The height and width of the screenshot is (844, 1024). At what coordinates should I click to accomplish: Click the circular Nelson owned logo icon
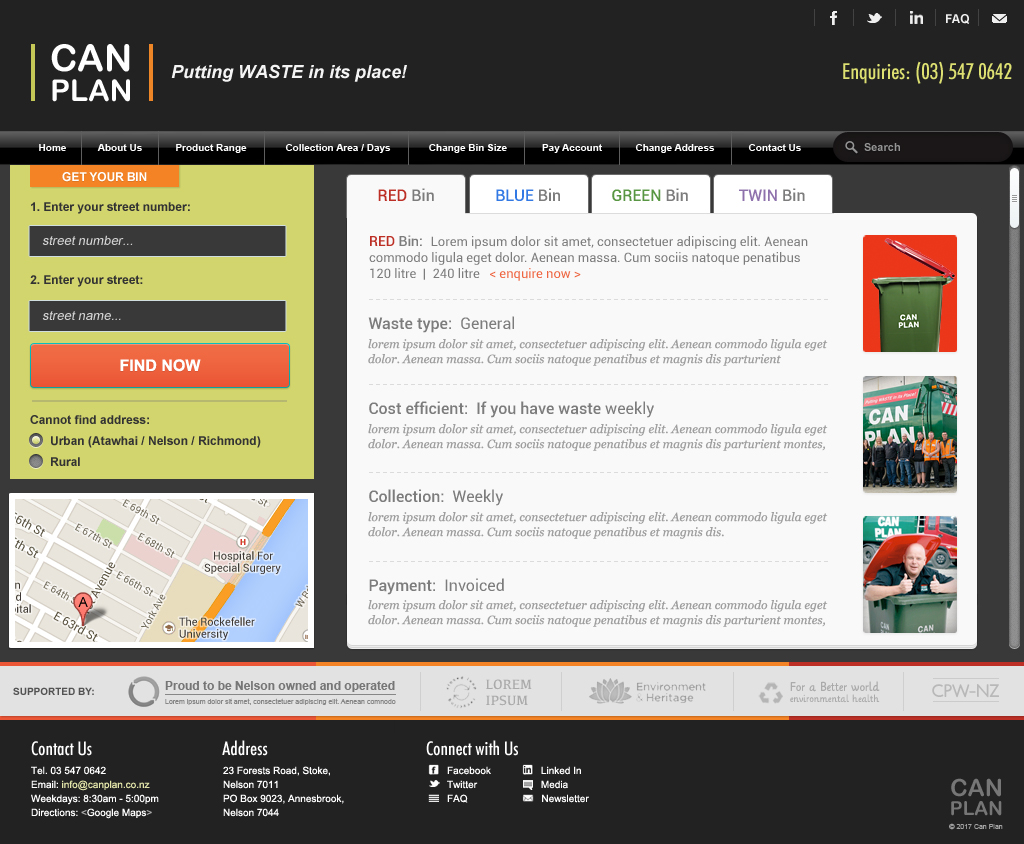pos(144,691)
